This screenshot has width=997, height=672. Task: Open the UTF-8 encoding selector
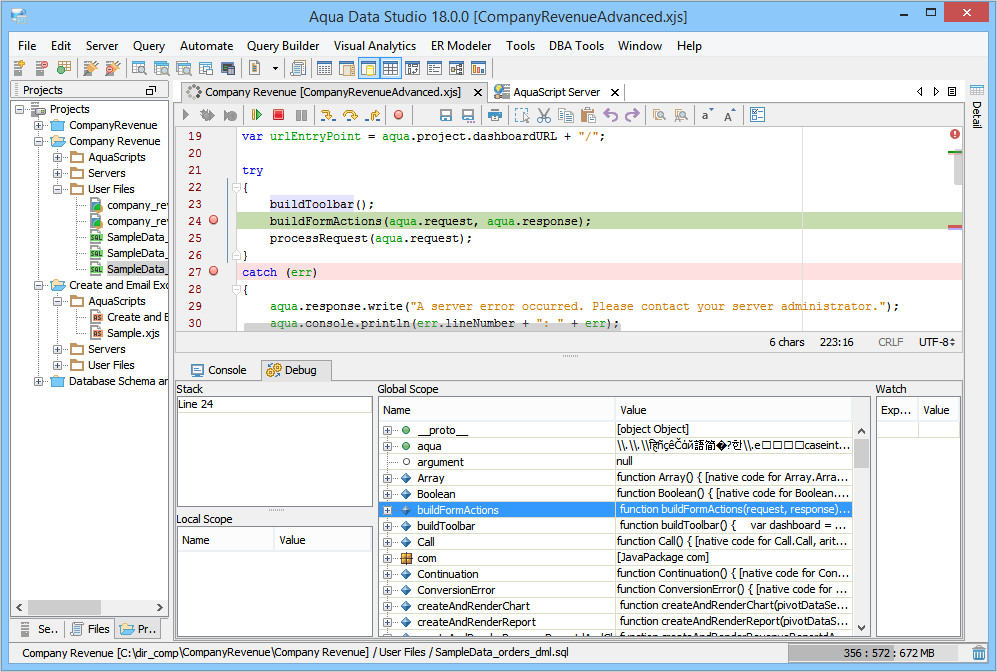click(937, 342)
